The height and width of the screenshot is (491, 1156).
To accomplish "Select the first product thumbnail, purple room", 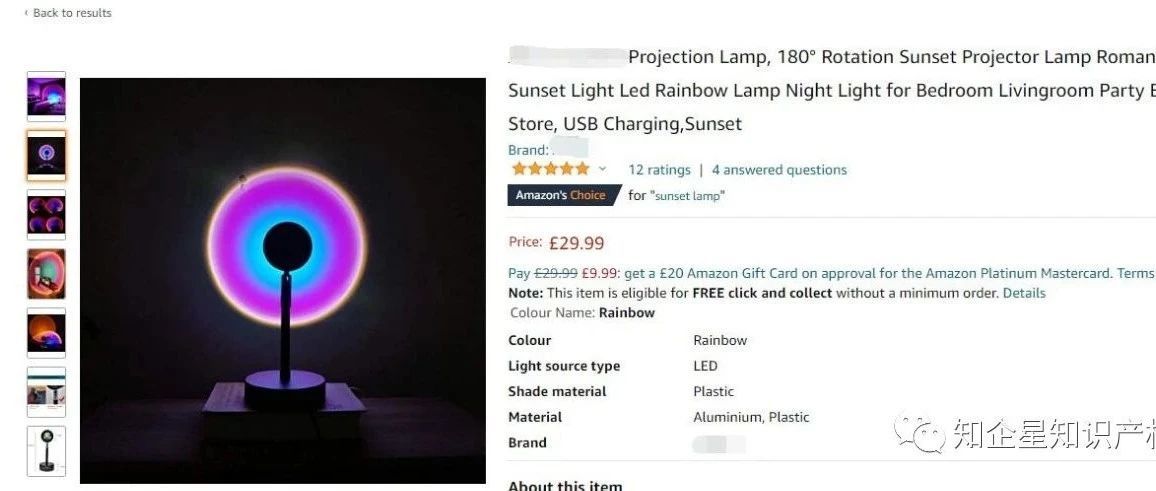I will (x=46, y=97).
